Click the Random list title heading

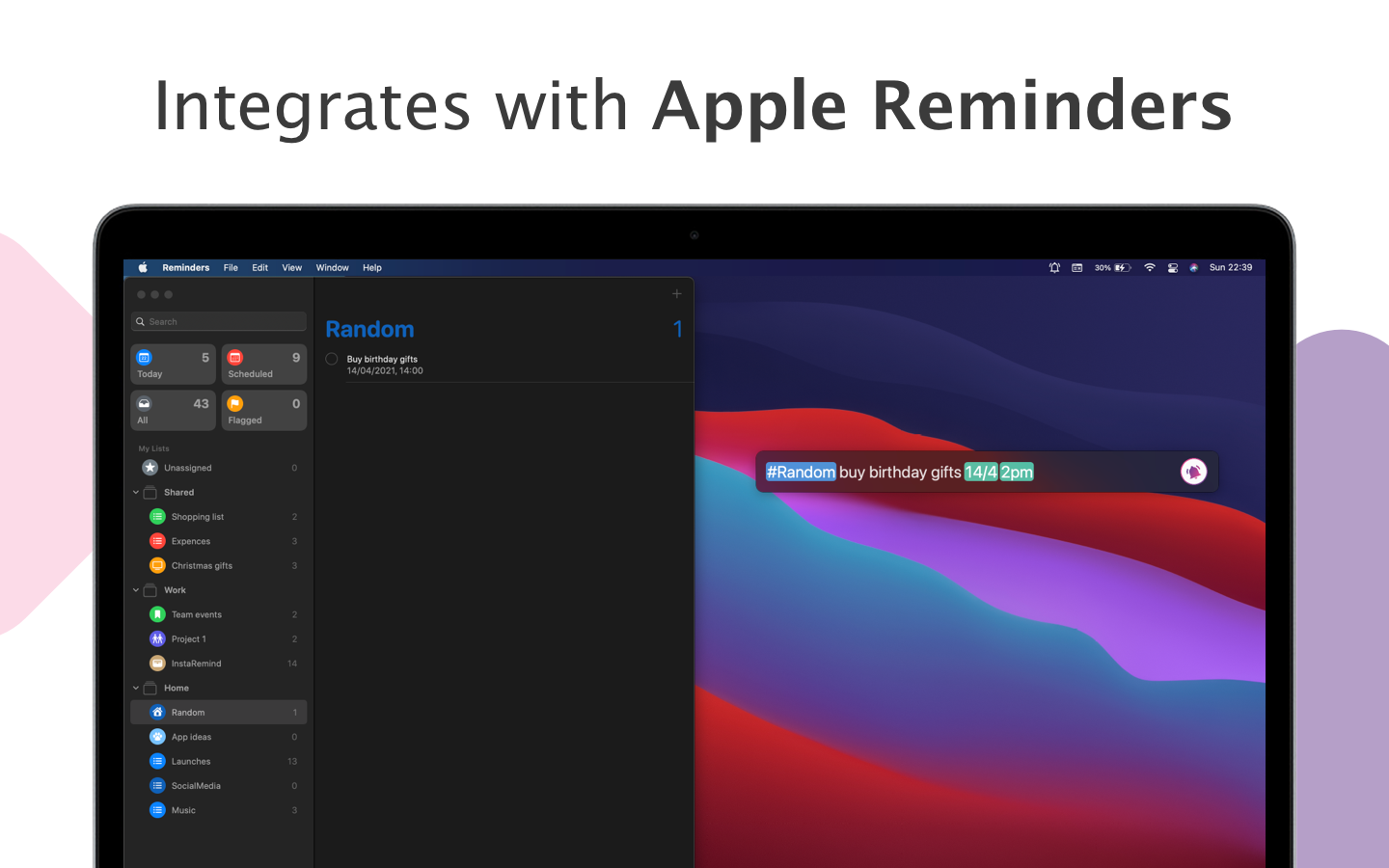(370, 330)
